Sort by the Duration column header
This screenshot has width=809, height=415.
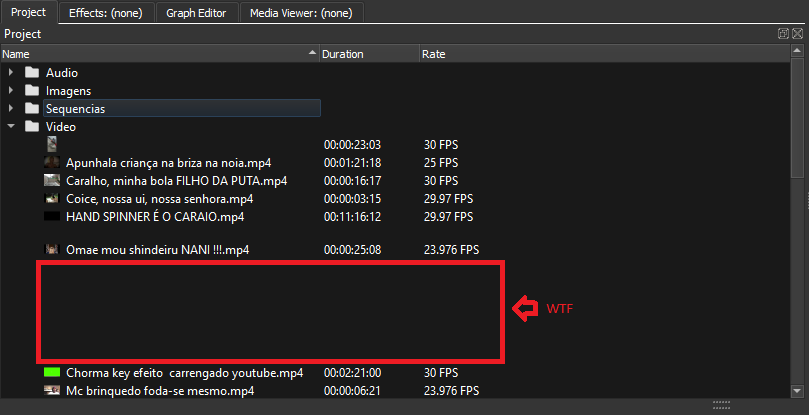pyautogui.click(x=369, y=54)
